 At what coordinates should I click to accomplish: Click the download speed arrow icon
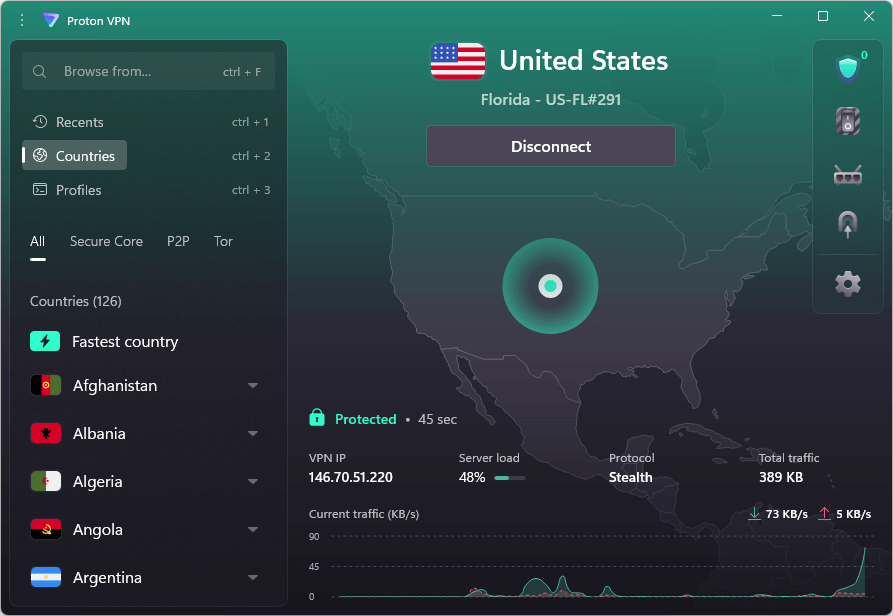(x=753, y=513)
